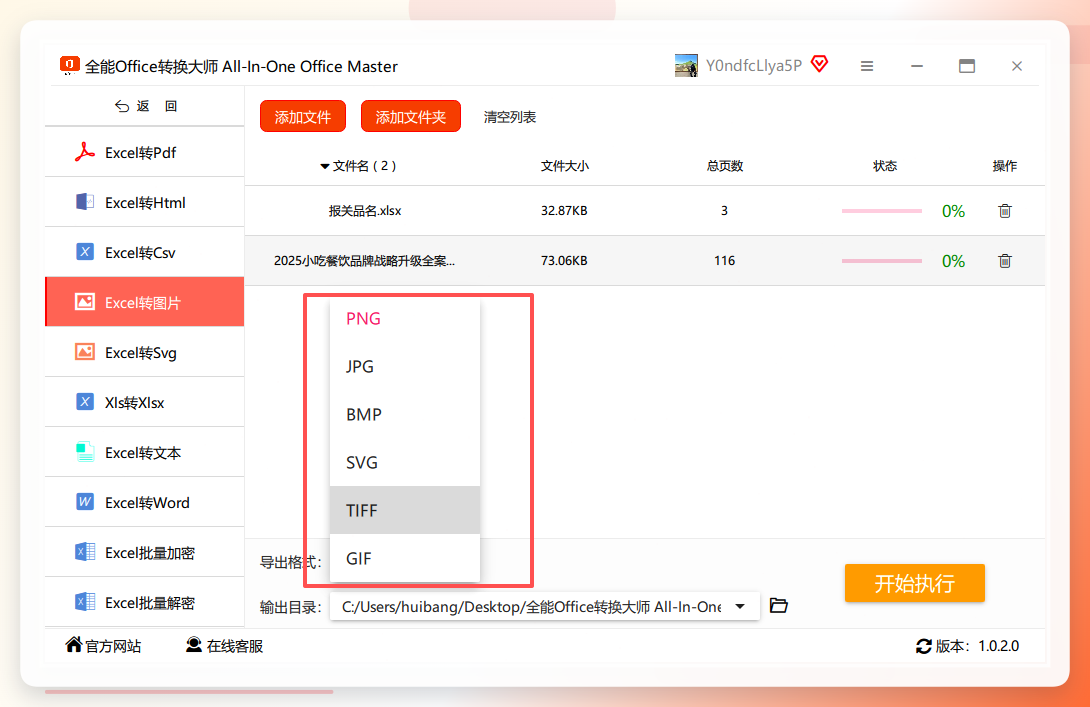The image size is (1090, 707).
Task: Click the progress bar for 报关品名.xlsx
Action: tap(881, 211)
